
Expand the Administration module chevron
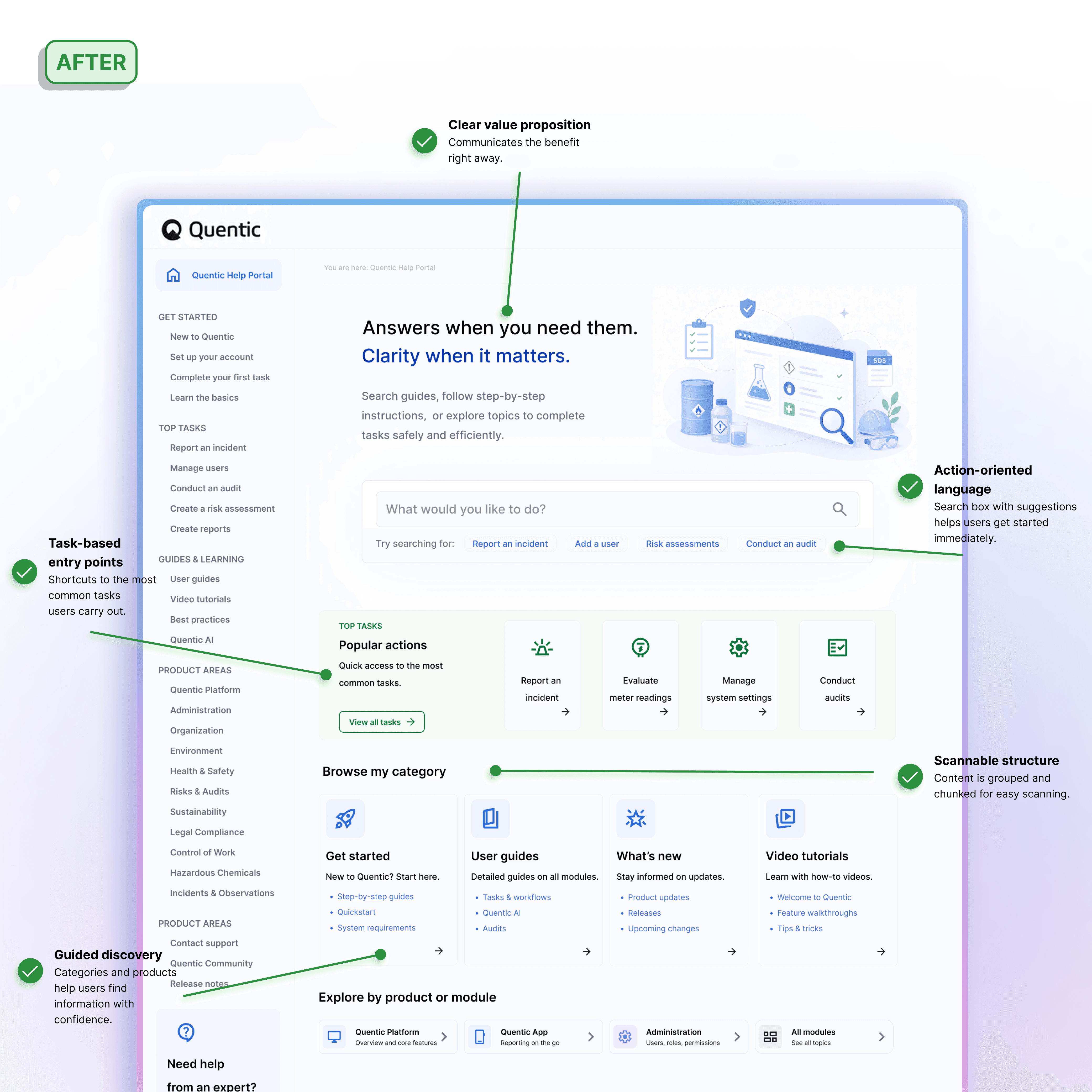click(737, 1037)
